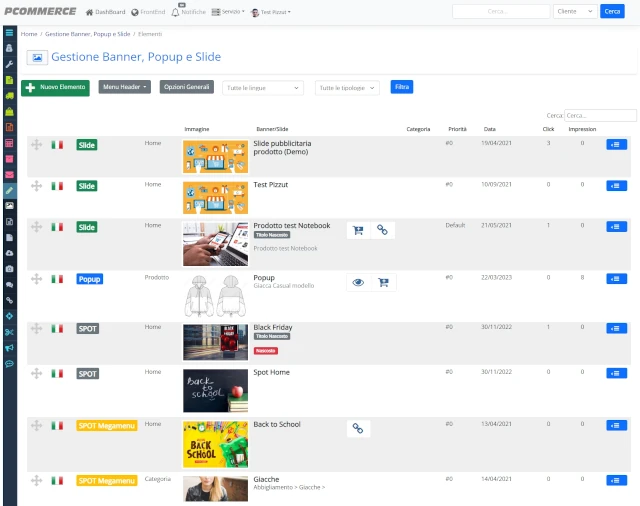The width and height of the screenshot is (640, 506).
Task: Open the image/picture sidebar icon
Action: coord(9,206)
